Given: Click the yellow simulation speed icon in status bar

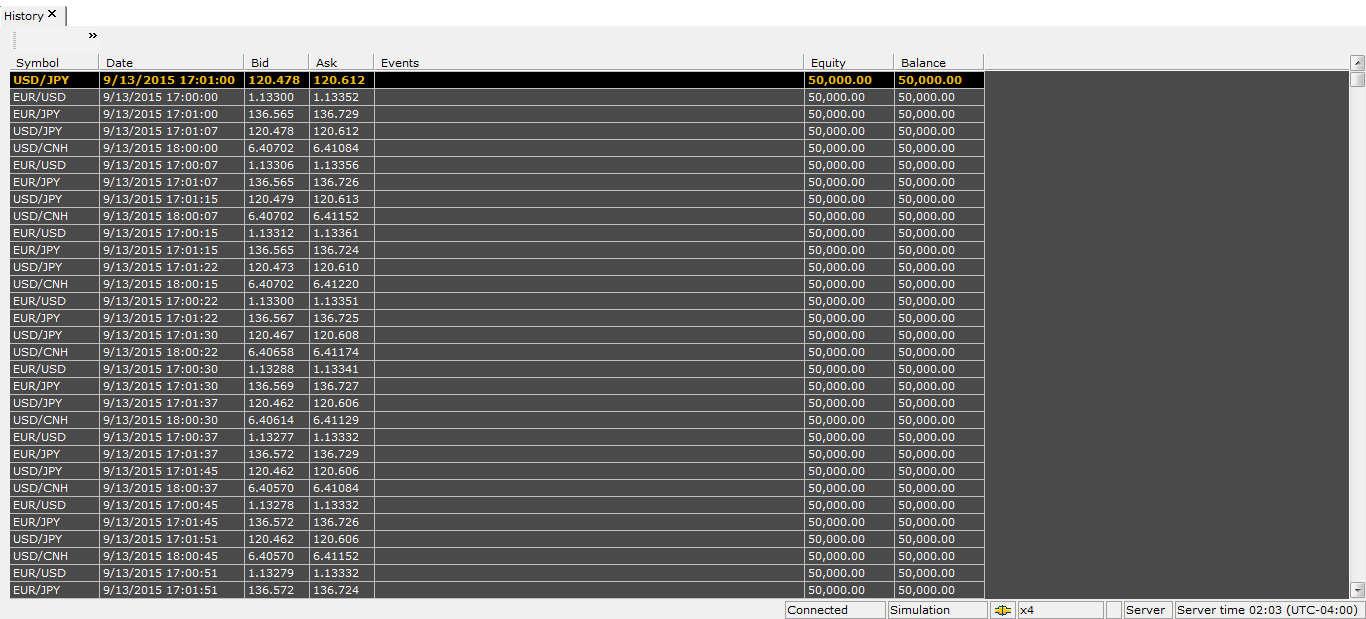Looking at the screenshot, I should tap(1003, 610).
